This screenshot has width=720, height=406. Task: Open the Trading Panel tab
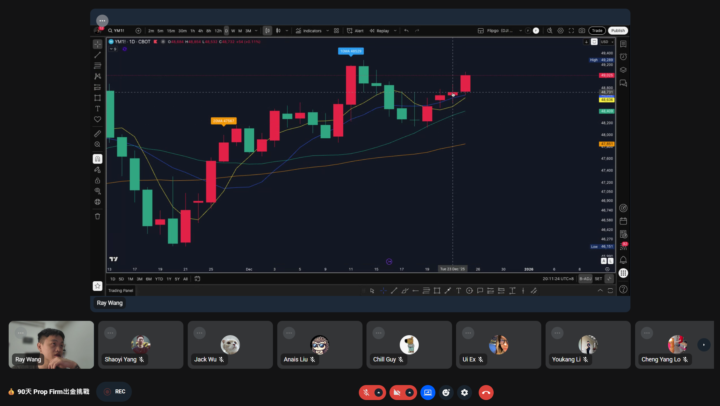[x=121, y=291]
